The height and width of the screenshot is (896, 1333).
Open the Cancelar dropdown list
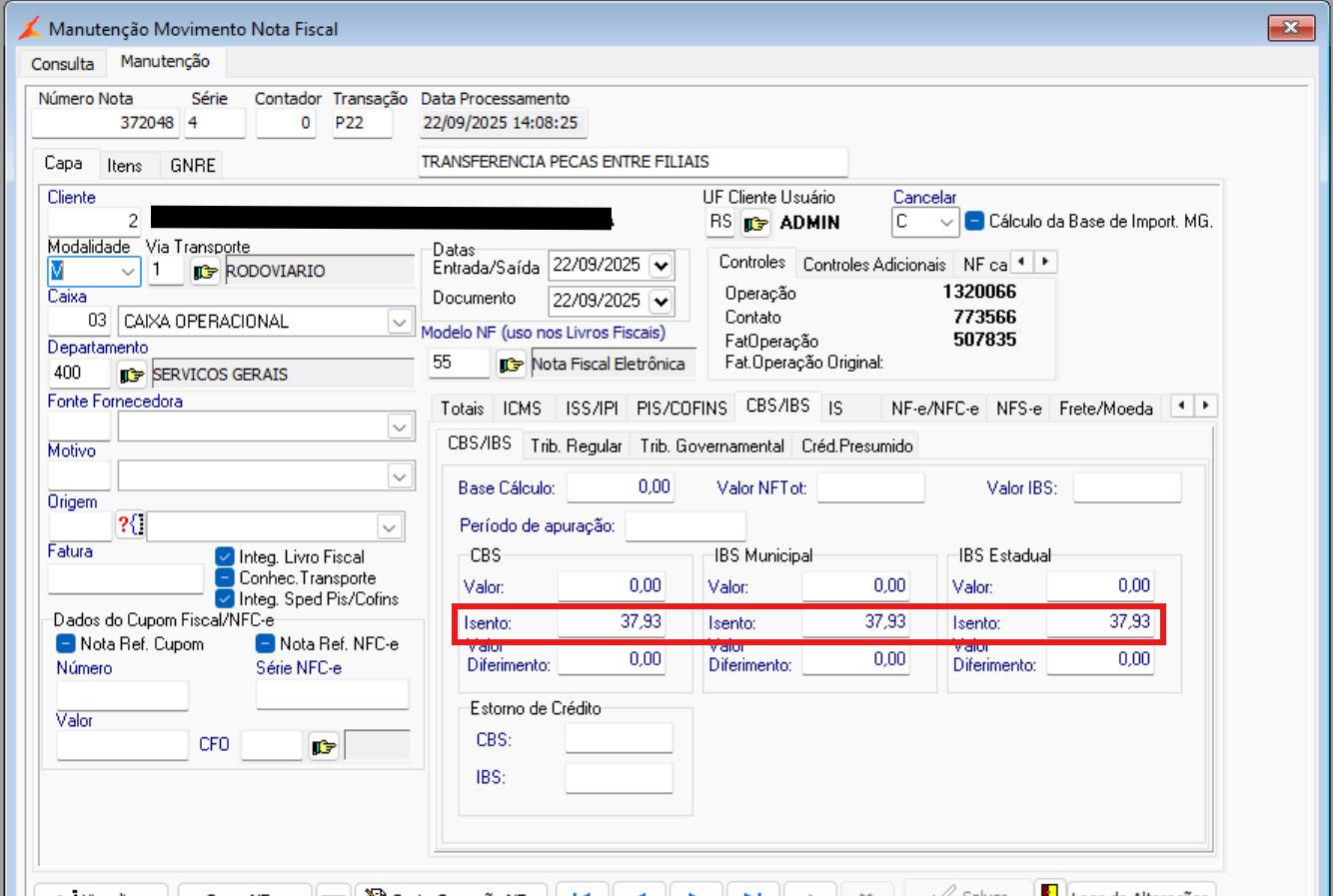coord(946,223)
